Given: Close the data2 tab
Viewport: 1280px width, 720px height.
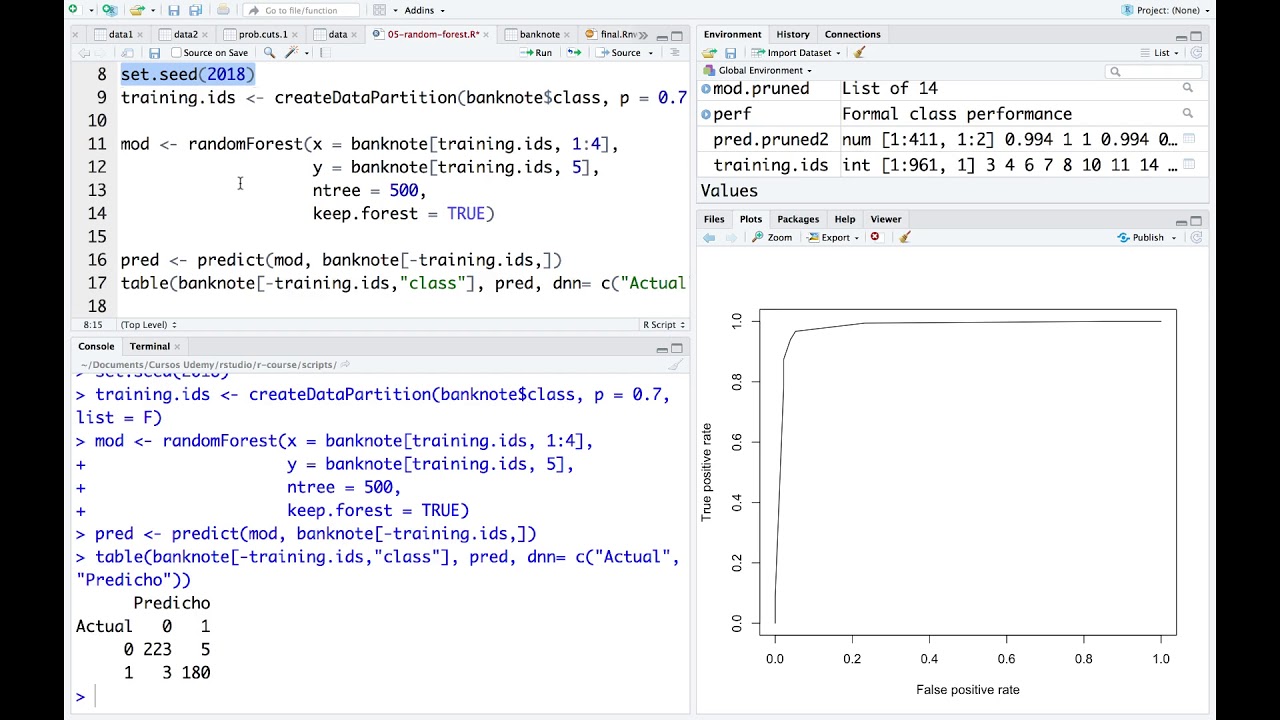Looking at the screenshot, I should click(205, 35).
